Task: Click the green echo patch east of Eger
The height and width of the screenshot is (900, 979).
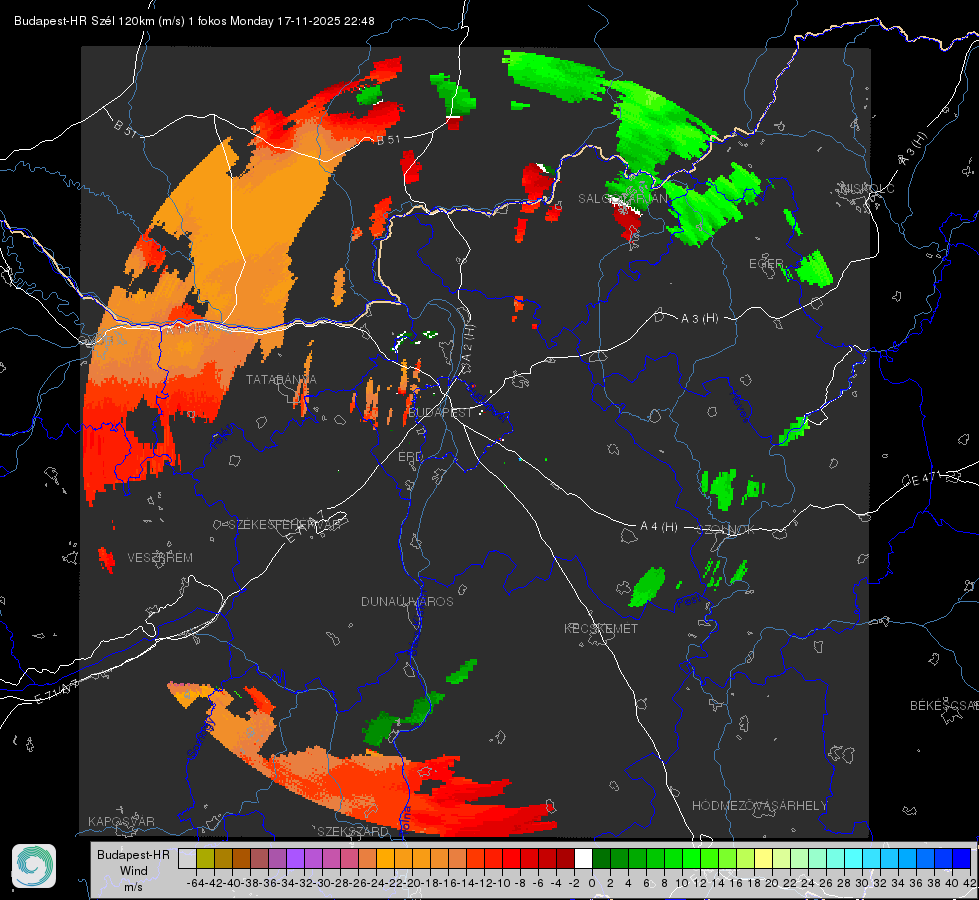Action: coord(814,269)
